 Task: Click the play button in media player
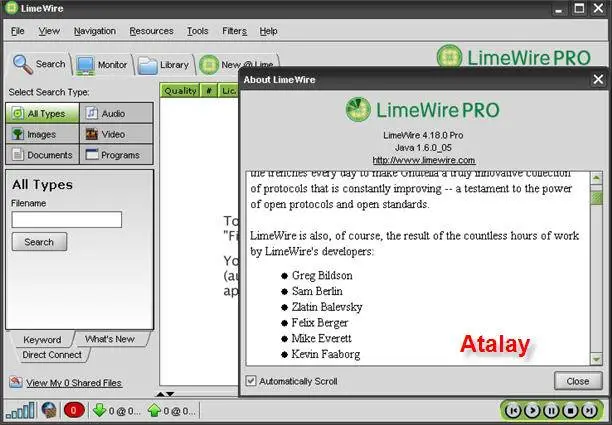(532, 411)
